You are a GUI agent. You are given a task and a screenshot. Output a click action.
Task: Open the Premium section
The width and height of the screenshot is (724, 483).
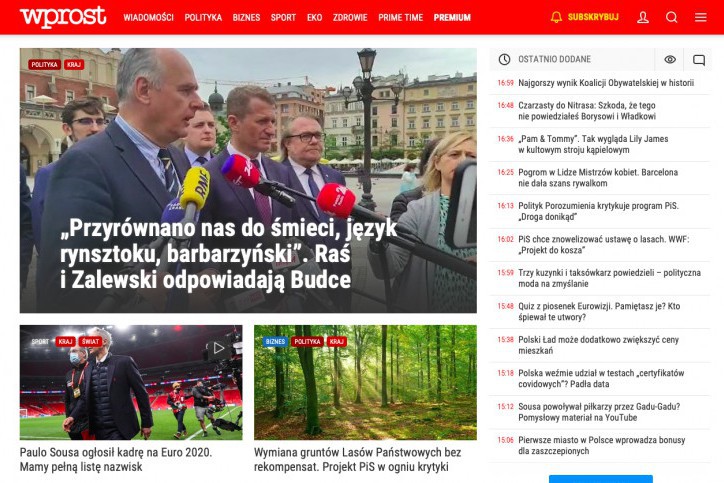point(452,18)
